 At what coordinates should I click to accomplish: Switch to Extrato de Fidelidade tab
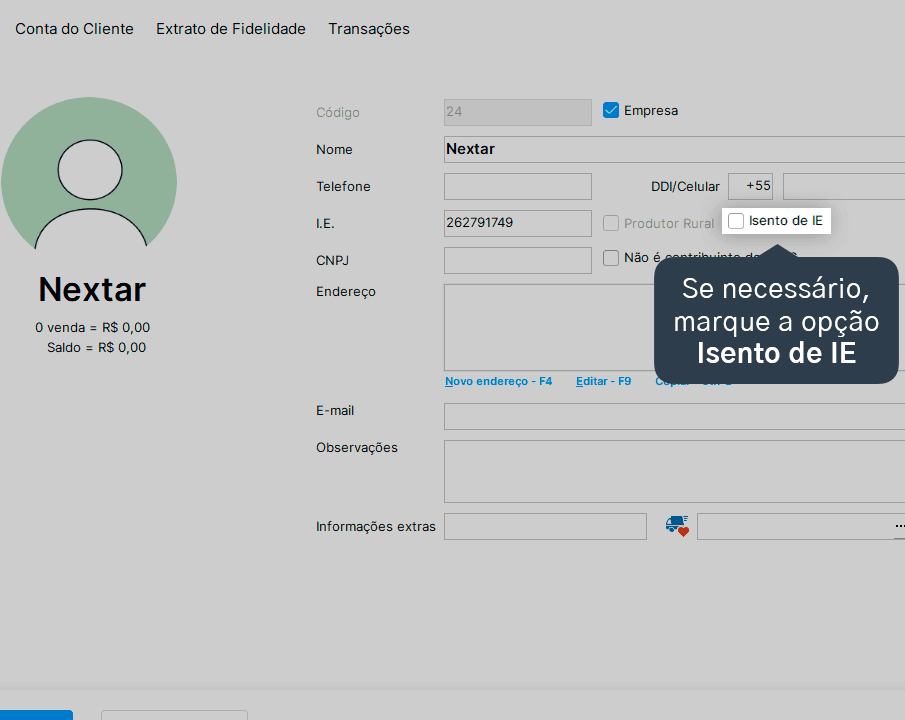231,29
